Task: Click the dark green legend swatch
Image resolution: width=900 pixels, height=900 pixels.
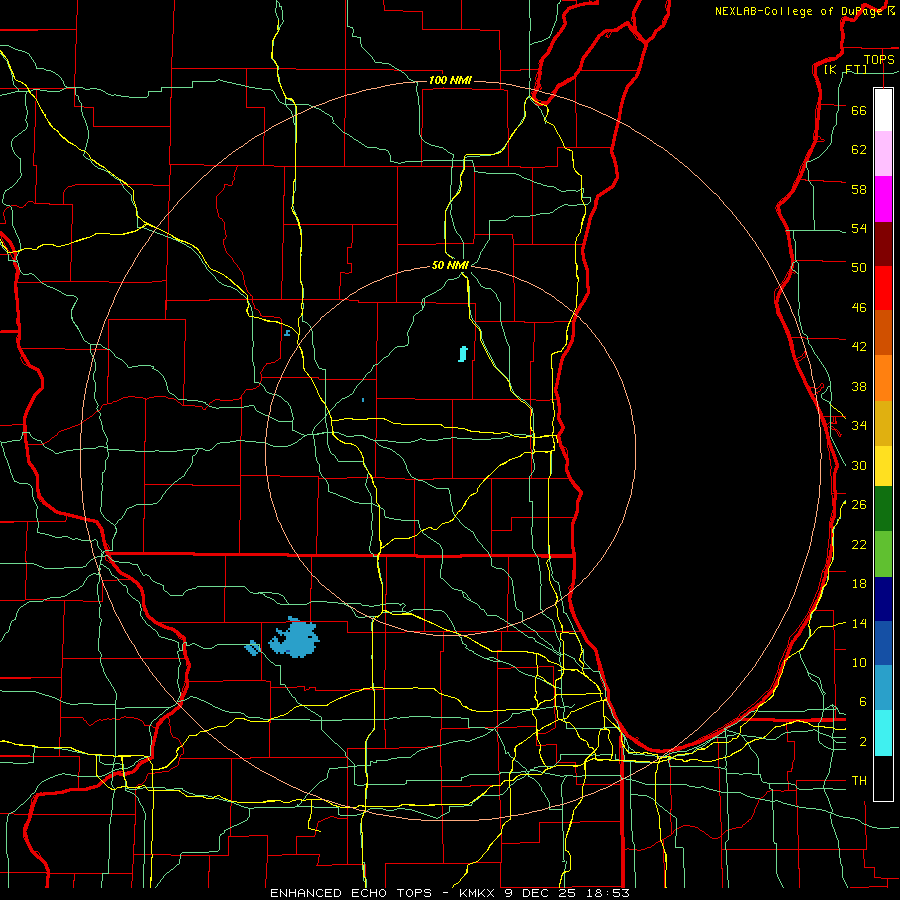Action: [883, 509]
